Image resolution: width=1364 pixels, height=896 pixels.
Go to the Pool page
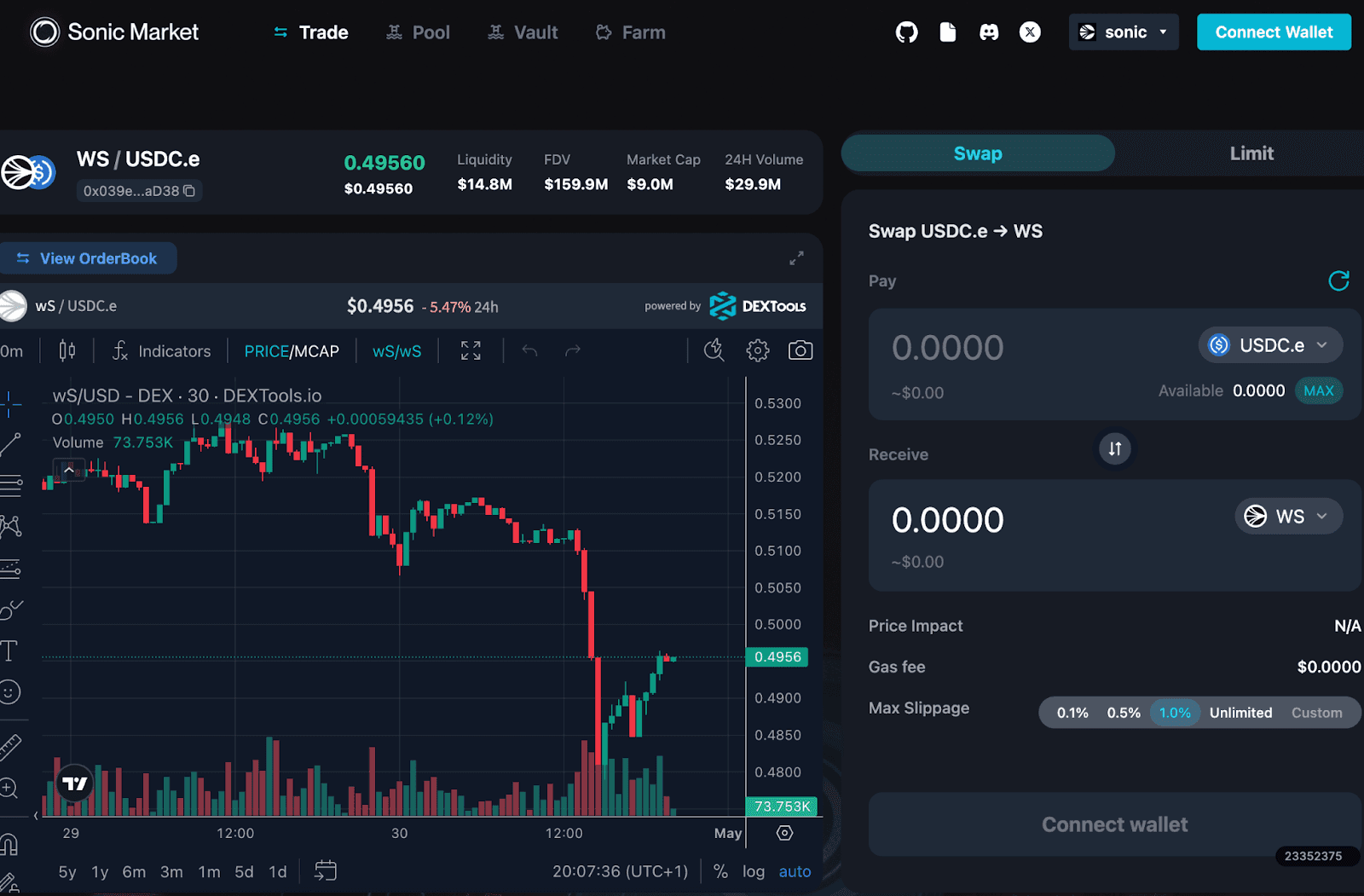click(x=418, y=32)
